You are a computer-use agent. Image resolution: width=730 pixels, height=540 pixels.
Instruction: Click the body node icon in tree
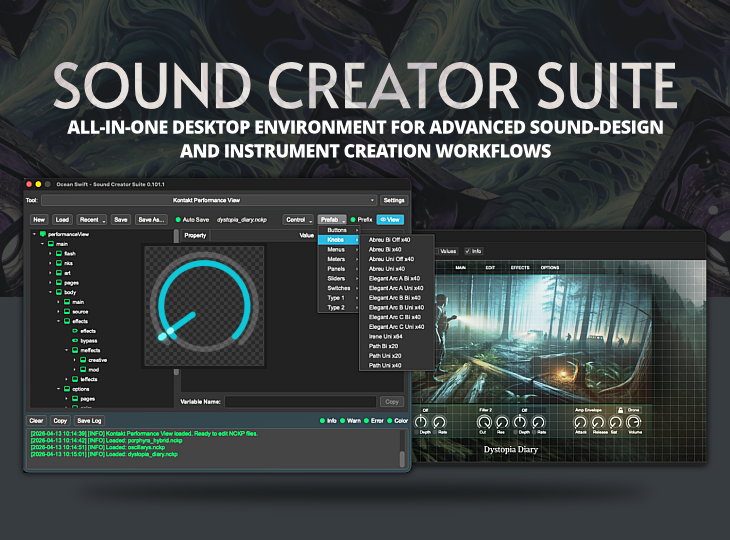pyautogui.click(x=59, y=292)
